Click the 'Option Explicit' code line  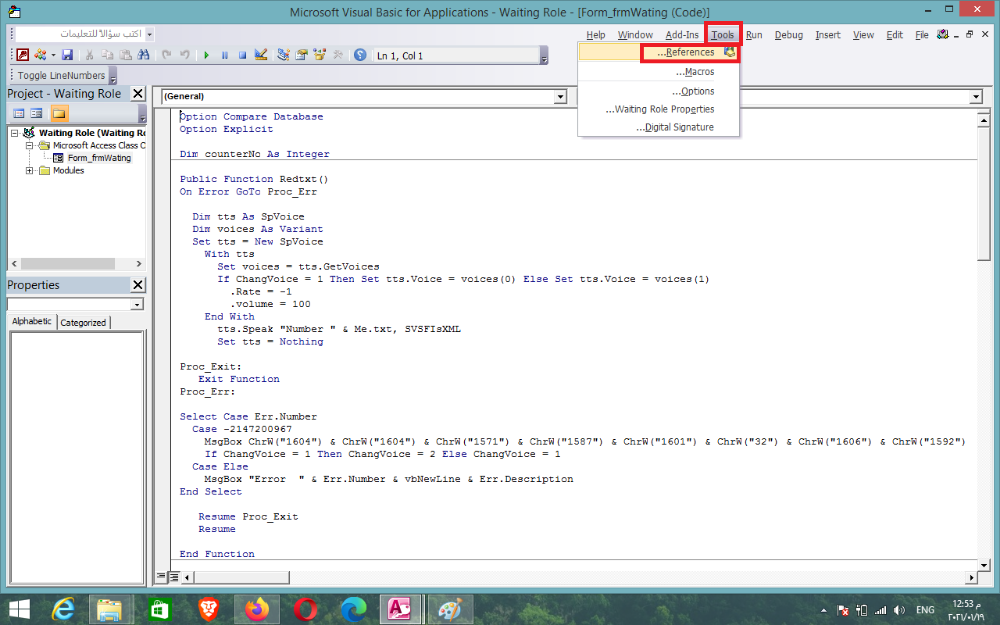click(x=226, y=129)
